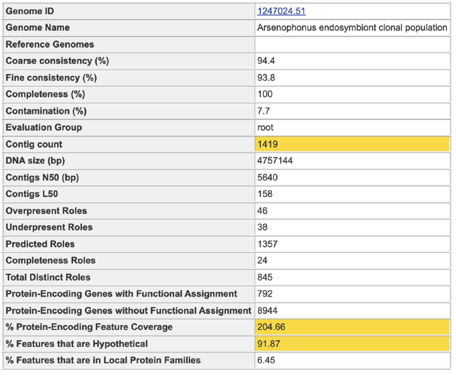Viewport: 456px width, 375px height.
Task: Click the Underpresent Roles value 38
Action: [262, 227]
